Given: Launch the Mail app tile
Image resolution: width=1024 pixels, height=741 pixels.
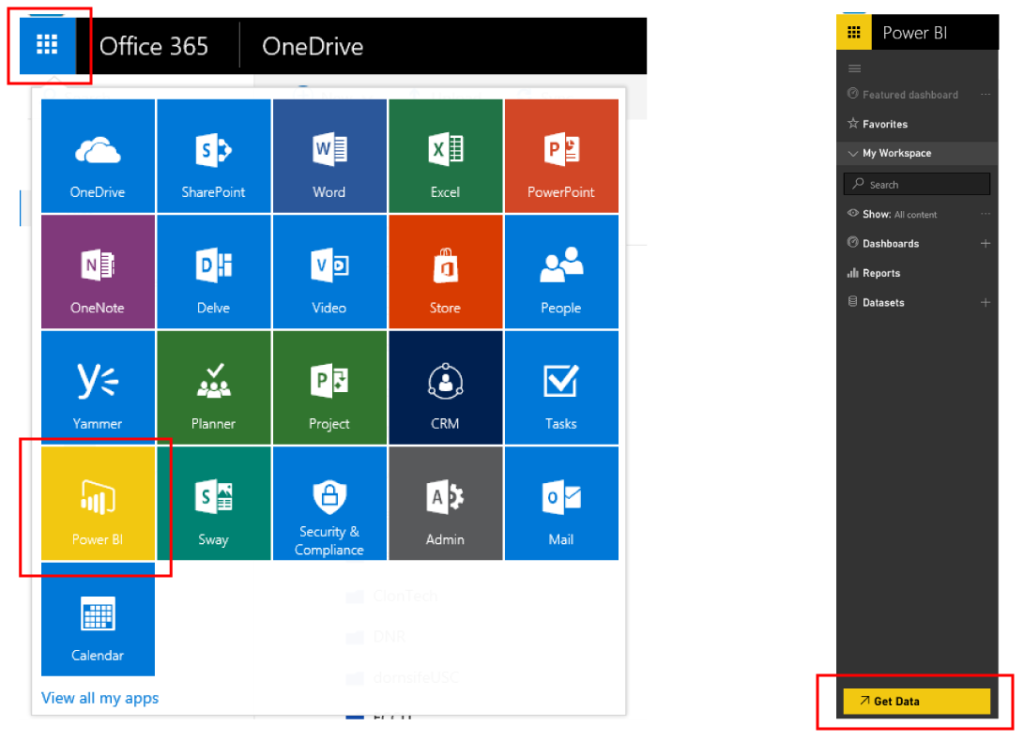Looking at the screenshot, I should click(562, 503).
